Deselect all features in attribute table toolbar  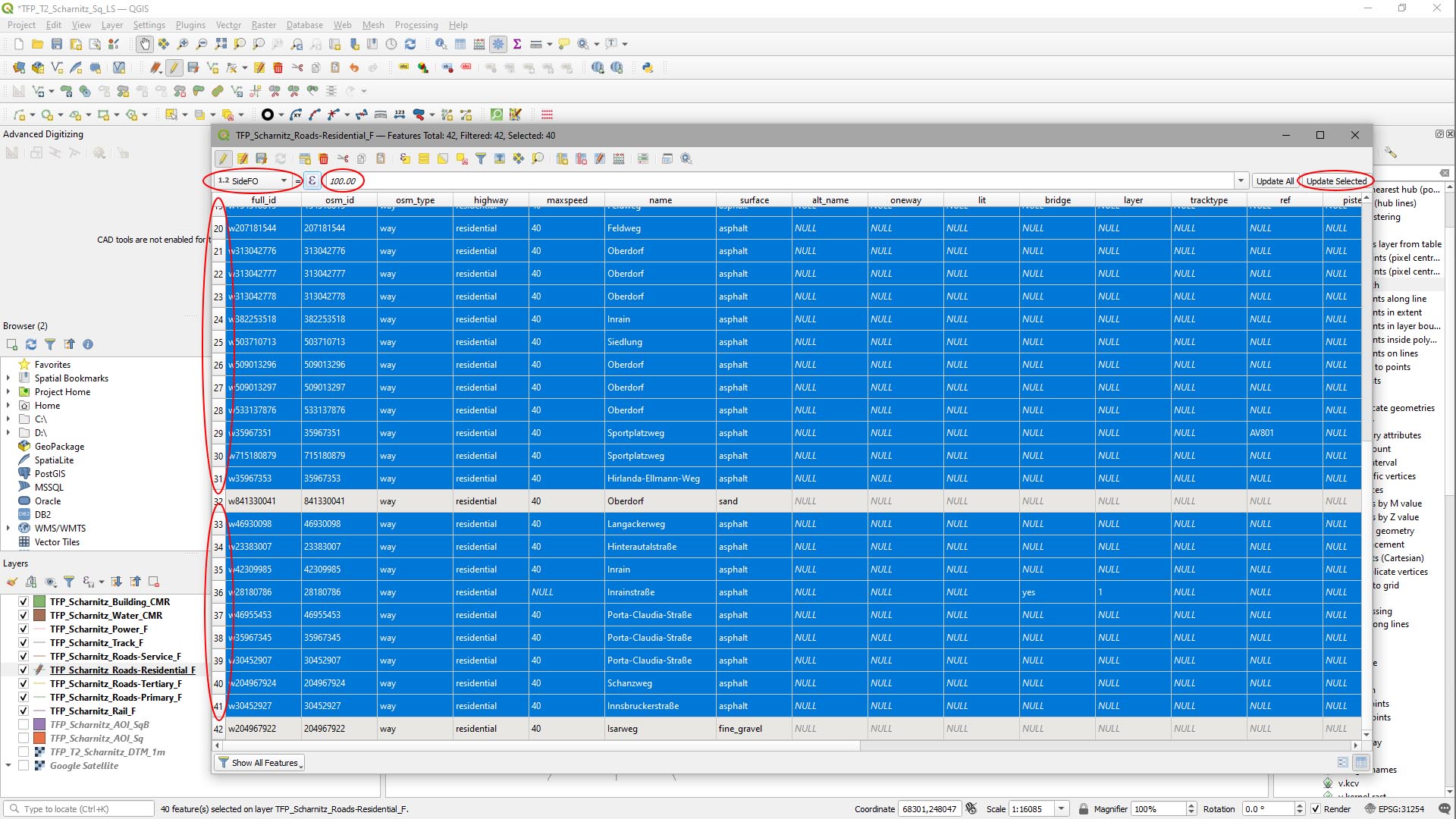[462, 158]
